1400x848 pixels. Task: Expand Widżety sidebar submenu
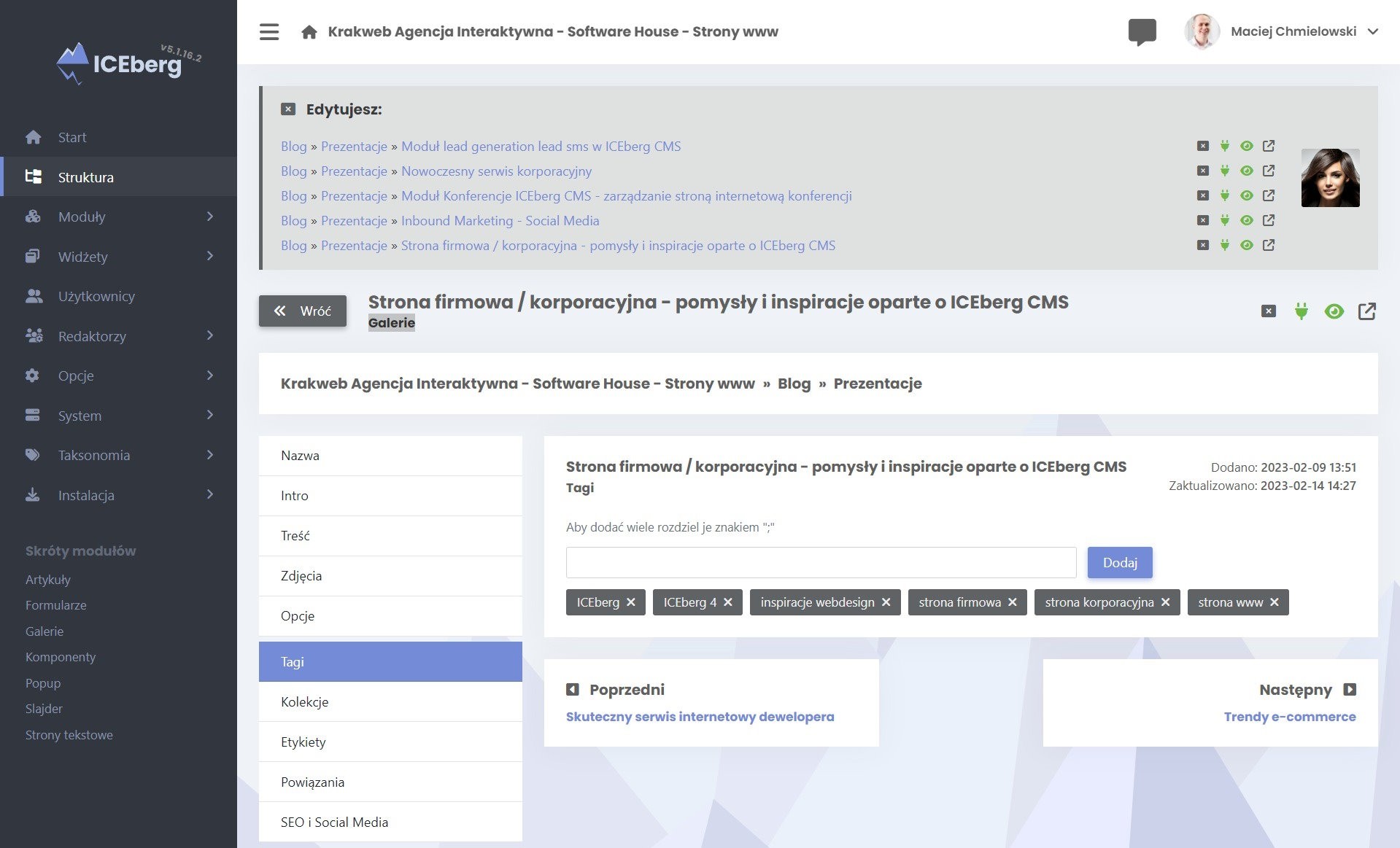click(x=118, y=257)
